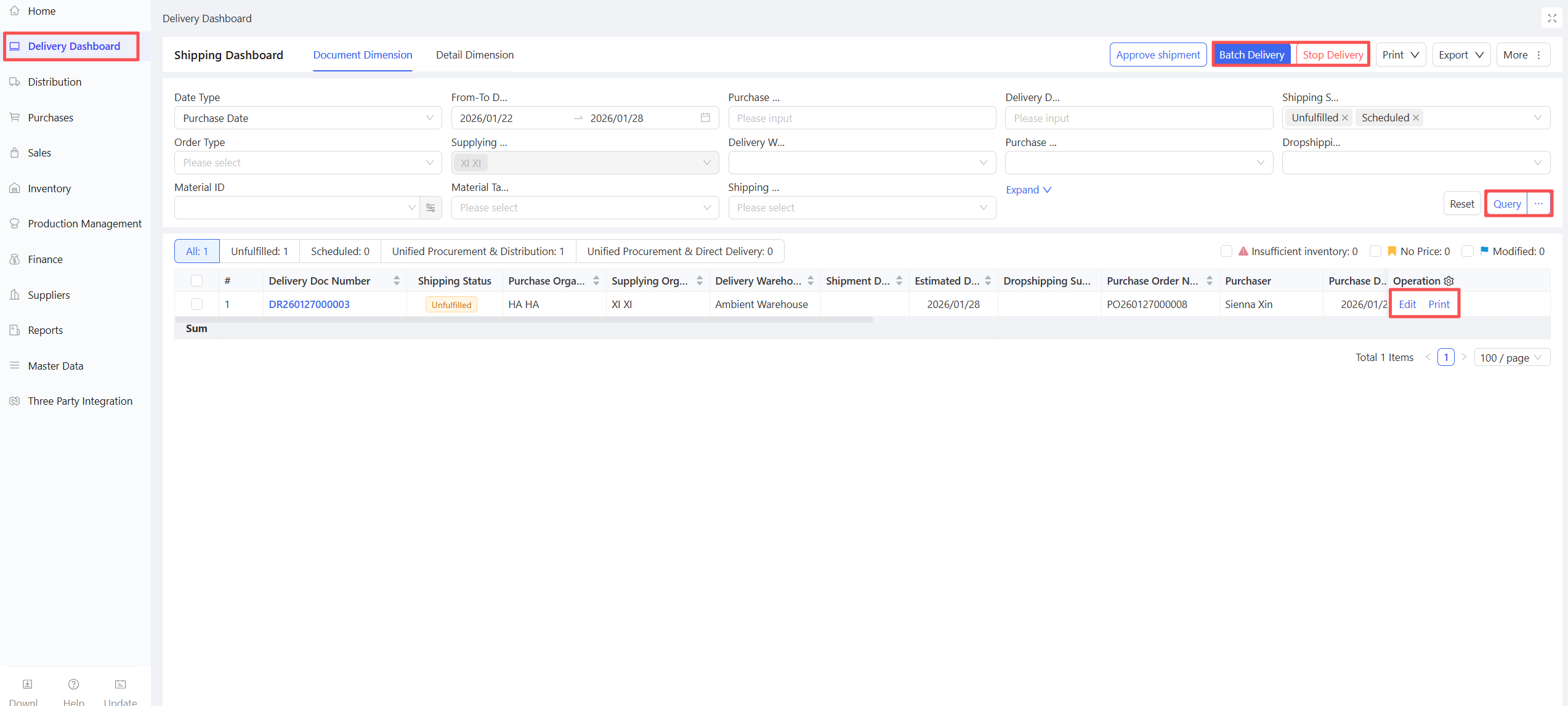Open delivery document DR260127000003

click(309, 304)
